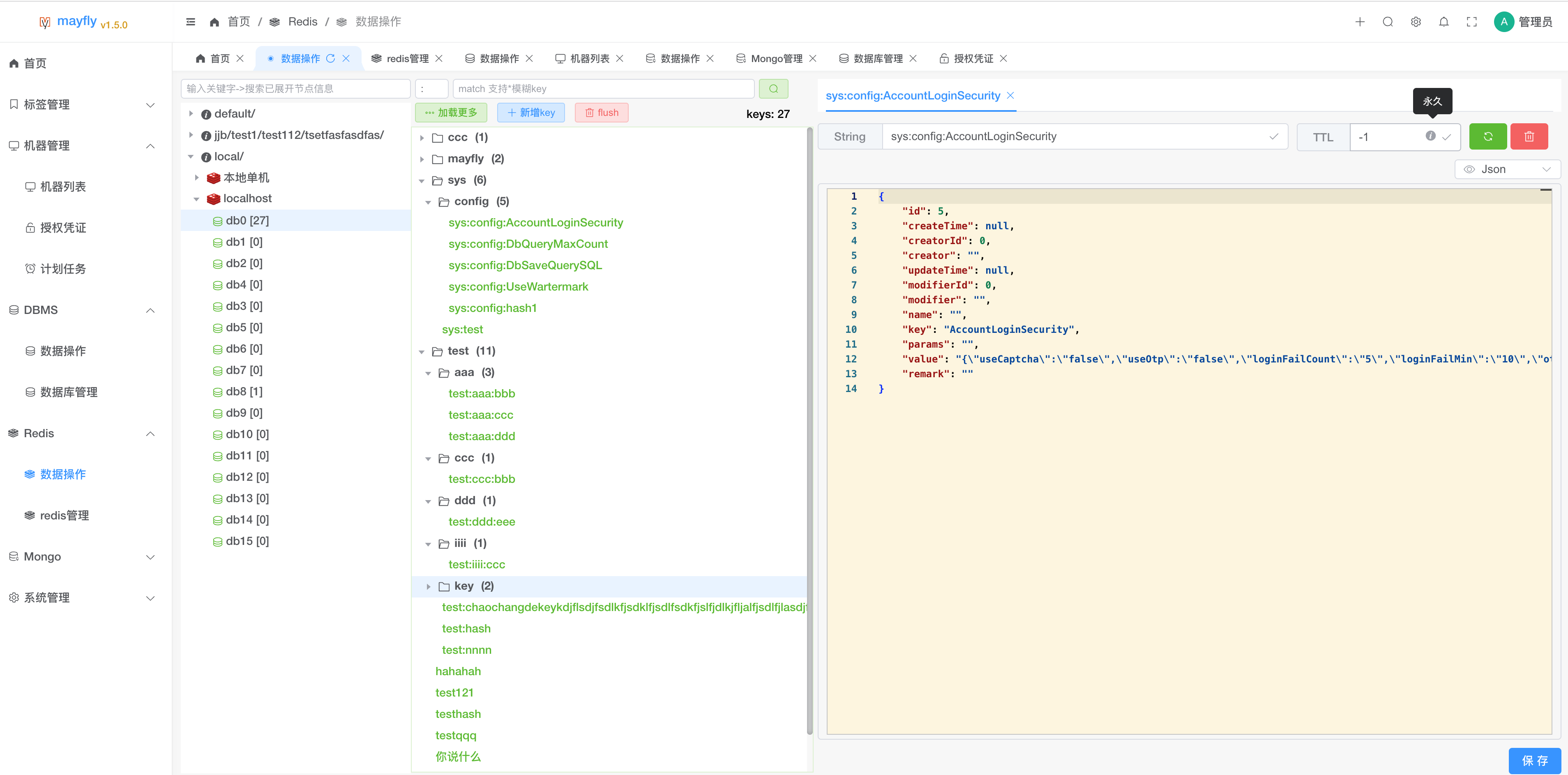Click the header search magnifier icon
The image size is (1568, 775).
click(1387, 22)
